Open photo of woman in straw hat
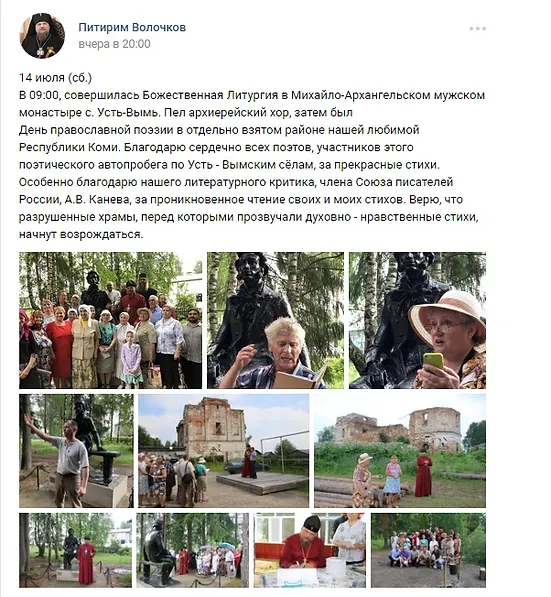This screenshot has width=551, height=597. tap(417, 320)
